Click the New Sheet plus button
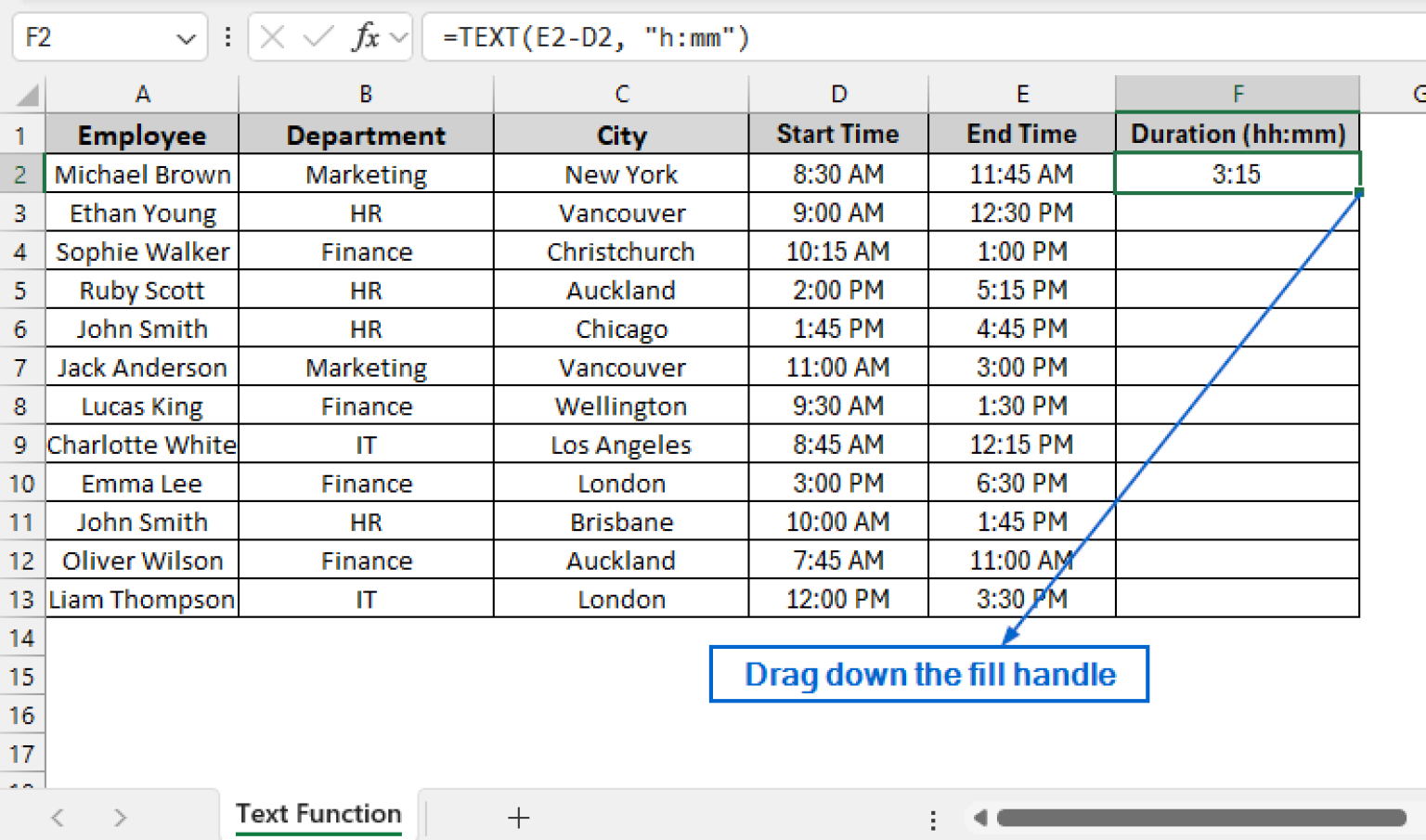 518,818
